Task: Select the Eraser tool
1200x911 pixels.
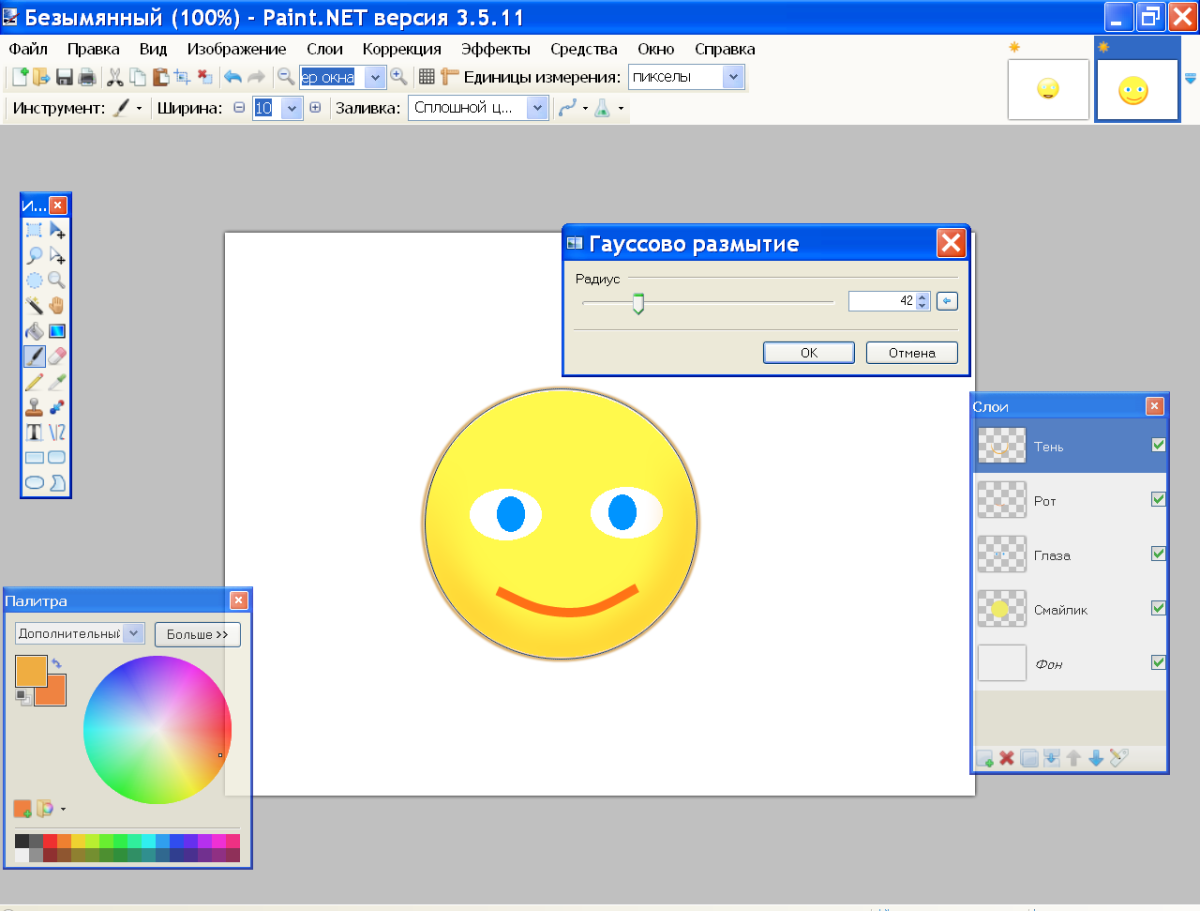Action: [57, 355]
